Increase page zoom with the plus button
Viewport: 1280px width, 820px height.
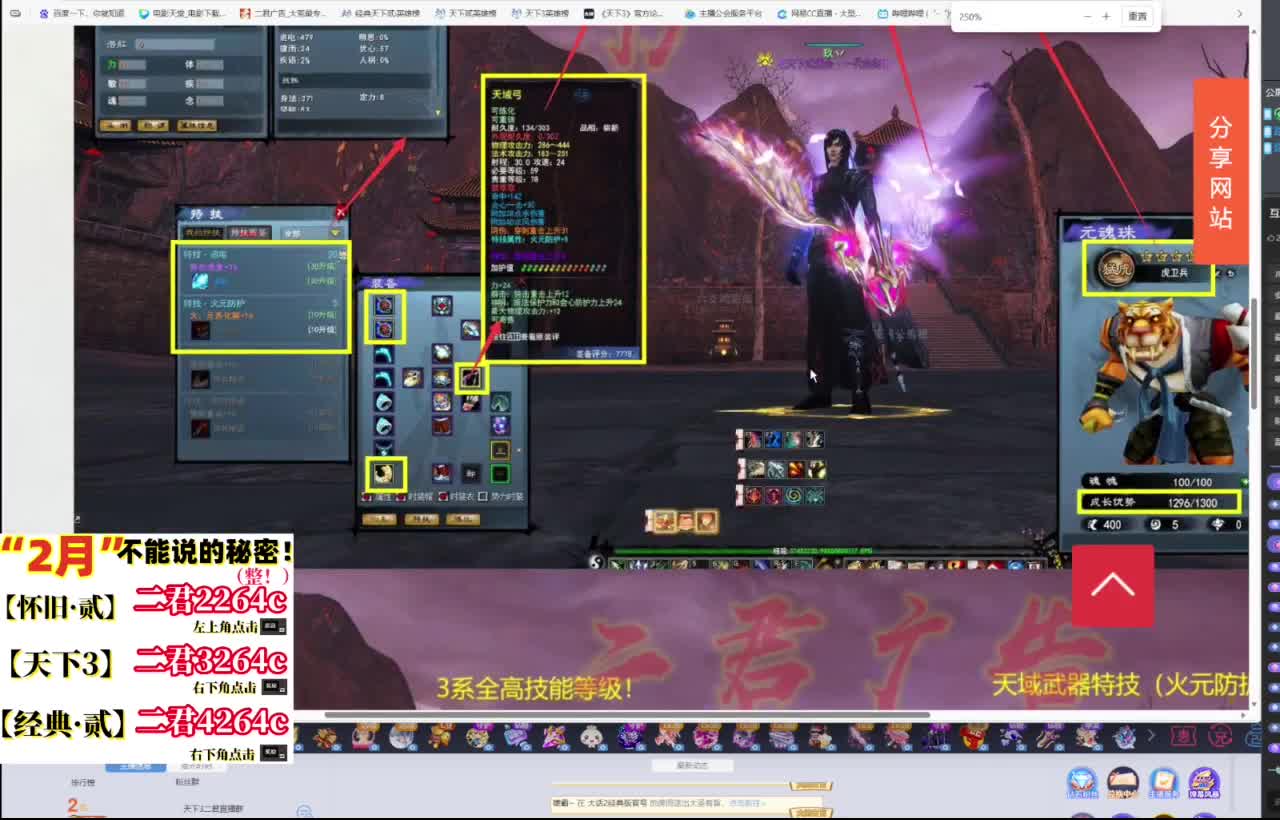coord(1106,17)
